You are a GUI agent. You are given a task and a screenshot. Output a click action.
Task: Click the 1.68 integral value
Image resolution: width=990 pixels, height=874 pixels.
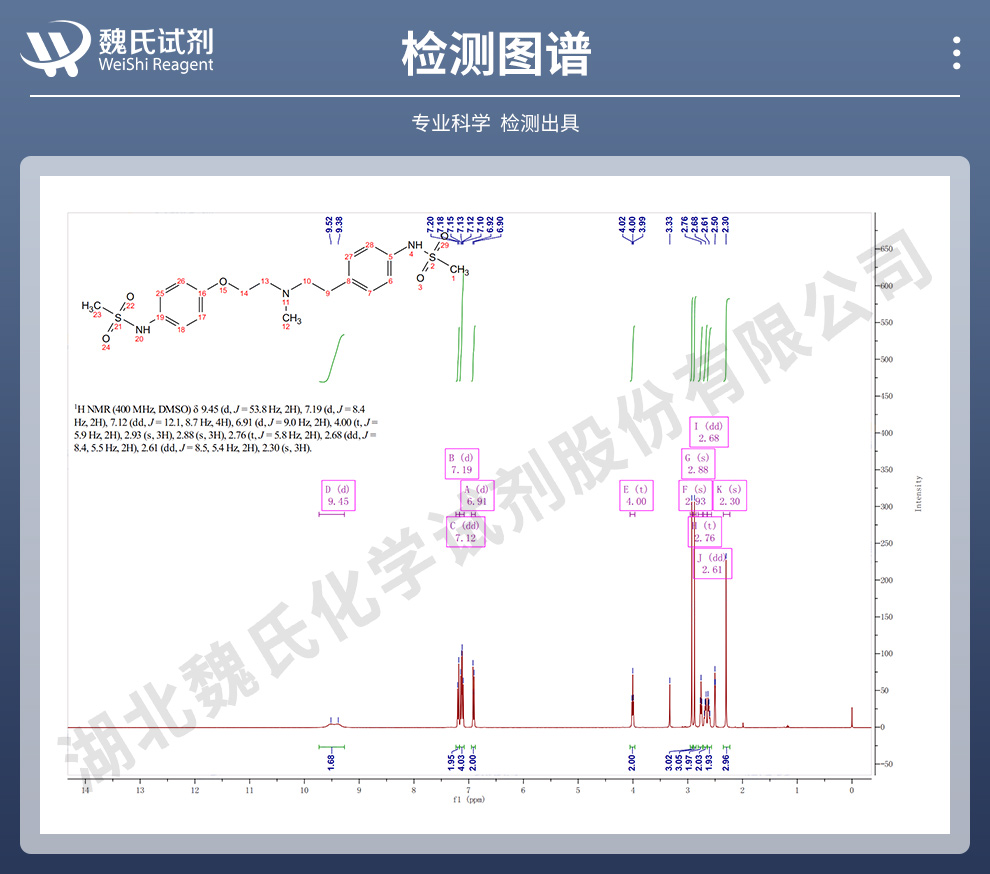coord(331,763)
